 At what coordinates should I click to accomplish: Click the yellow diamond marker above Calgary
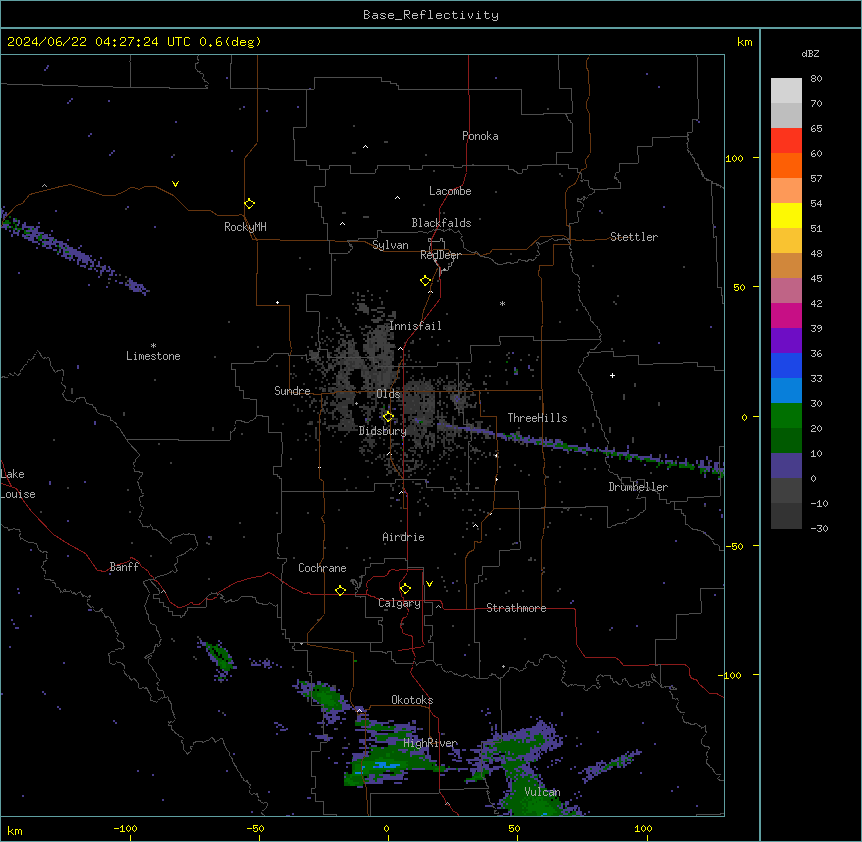click(x=405, y=589)
